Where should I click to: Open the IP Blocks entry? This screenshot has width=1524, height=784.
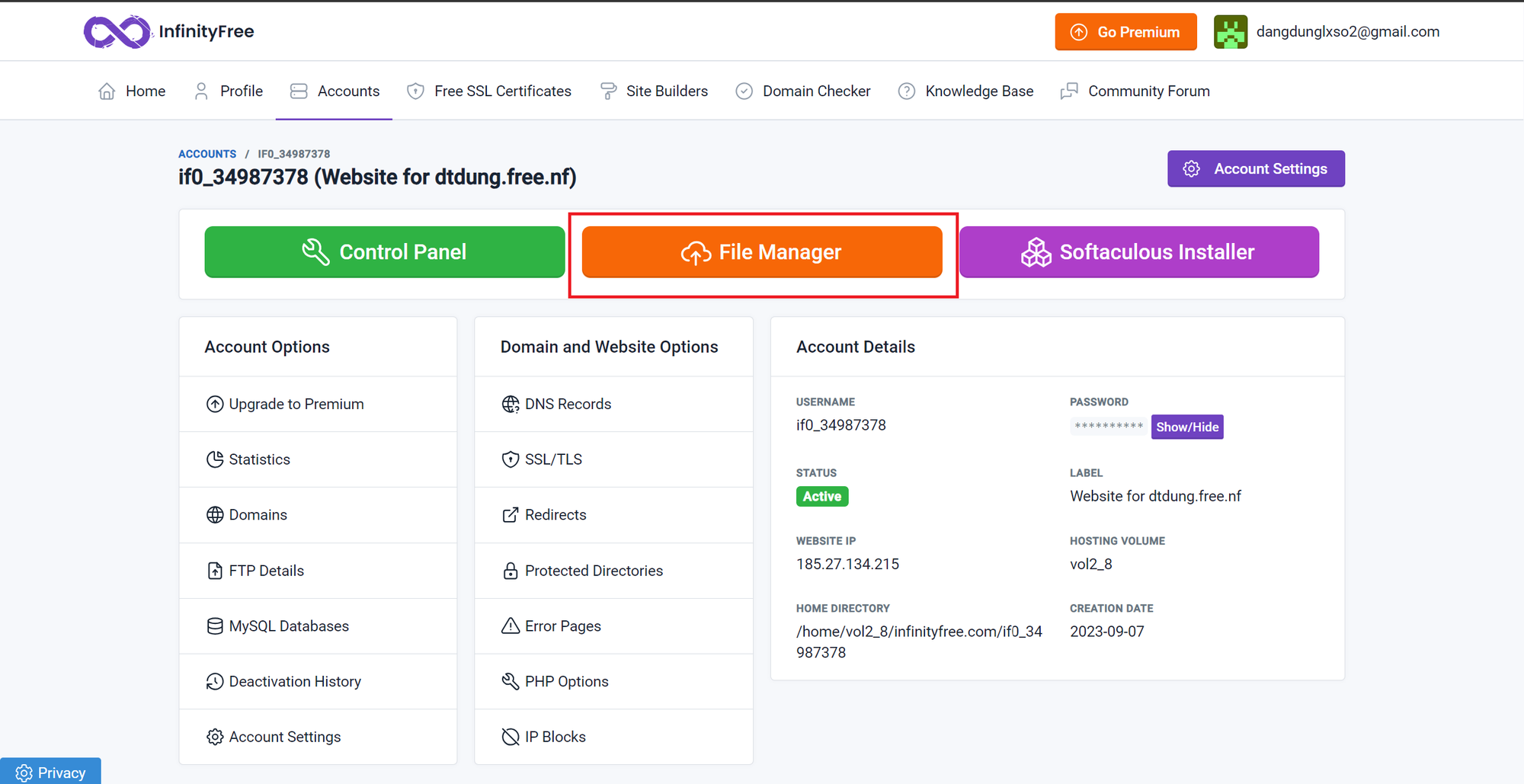(x=613, y=737)
